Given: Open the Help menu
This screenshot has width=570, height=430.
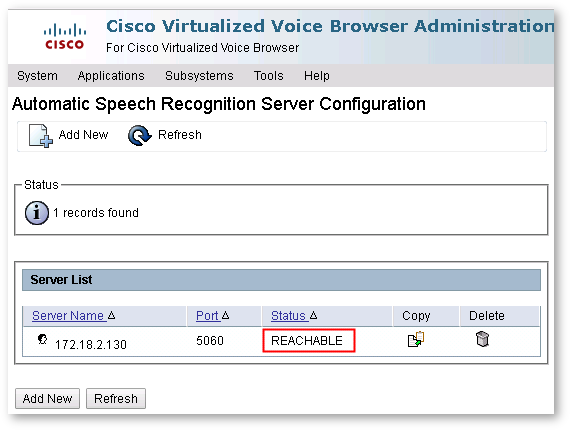Looking at the screenshot, I should click(x=317, y=76).
